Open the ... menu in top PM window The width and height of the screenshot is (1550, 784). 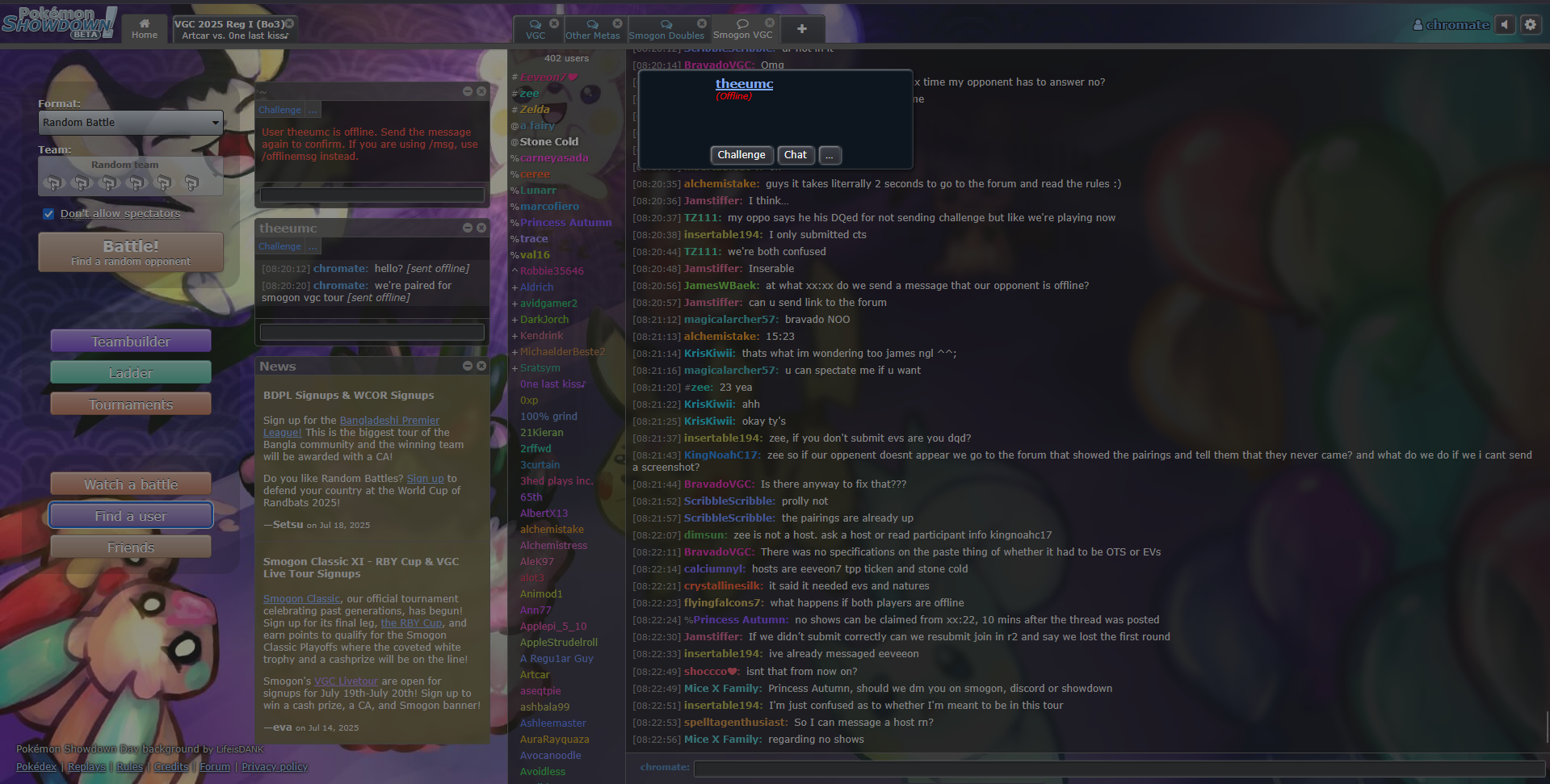click(313, 110)
